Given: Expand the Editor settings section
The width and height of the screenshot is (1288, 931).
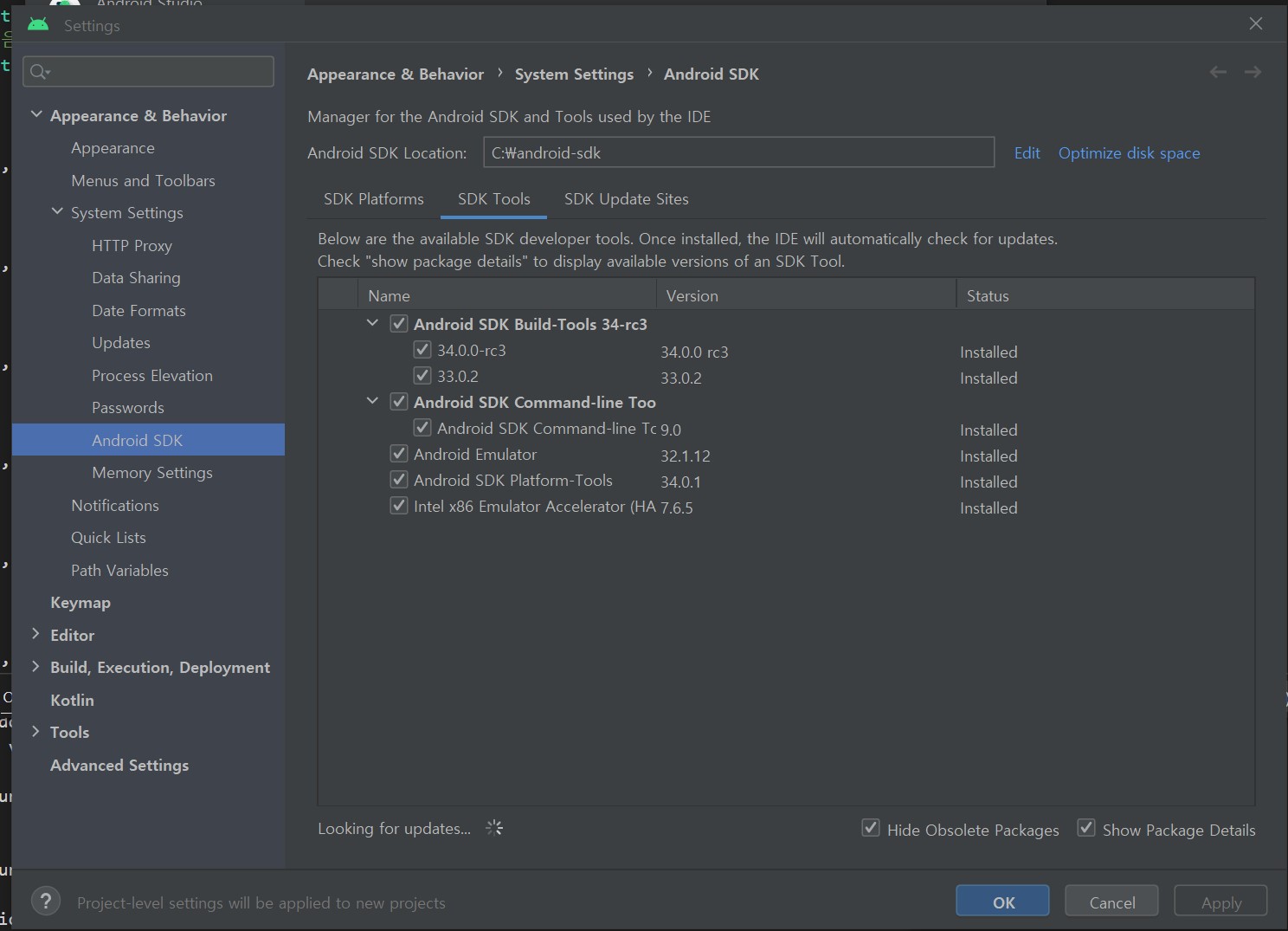Looking at the screenshot, I should (x=35, y=634).
